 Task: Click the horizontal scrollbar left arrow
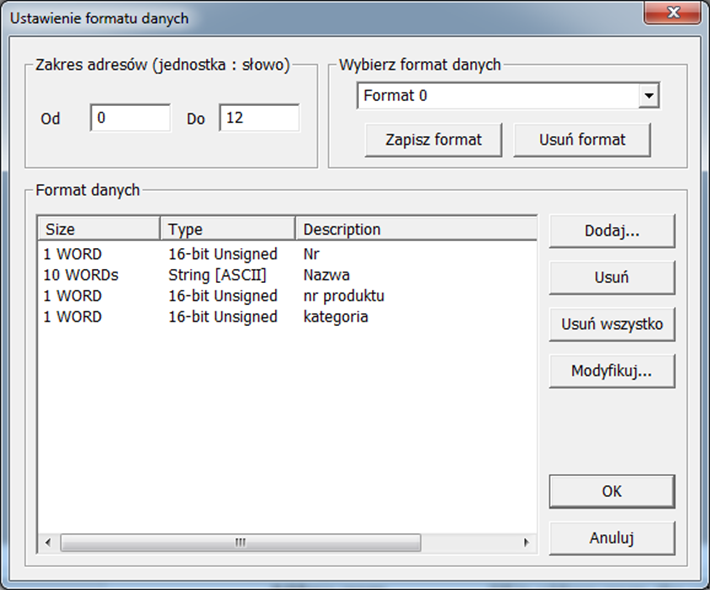point(48,542)
